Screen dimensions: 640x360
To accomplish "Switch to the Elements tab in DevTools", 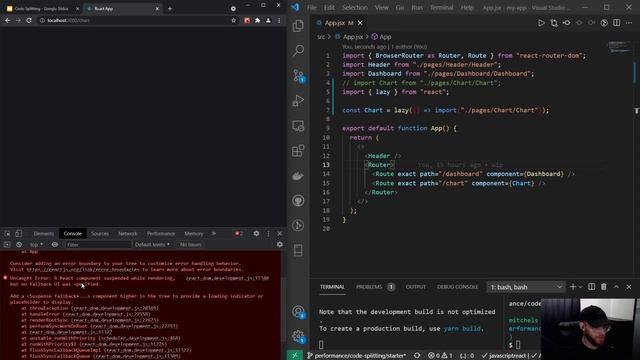I will tap(44, 233).
